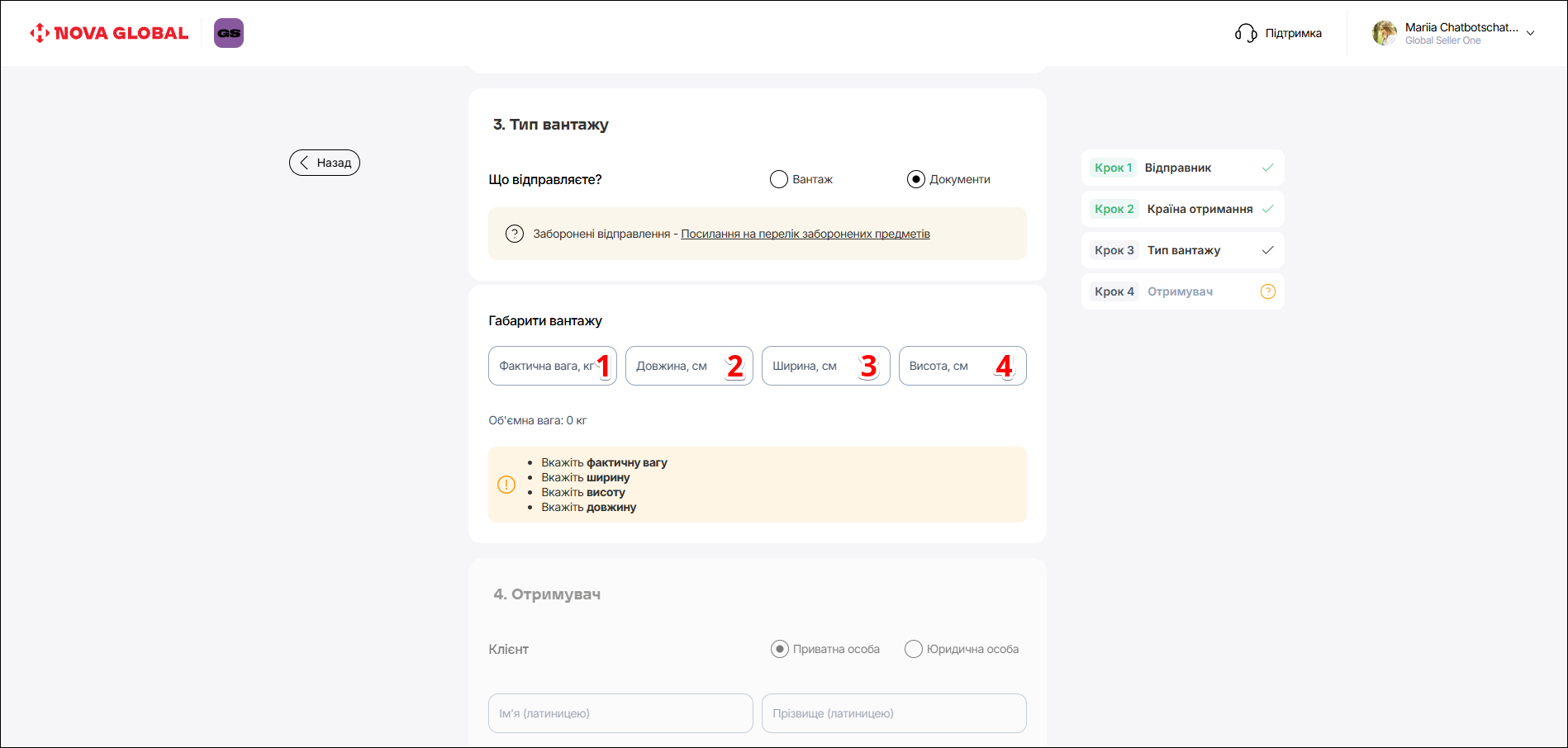This screenshot has height=748, width=1568.
Task: Select the Приватна особа radio button
Action: (x=779, y=649)
